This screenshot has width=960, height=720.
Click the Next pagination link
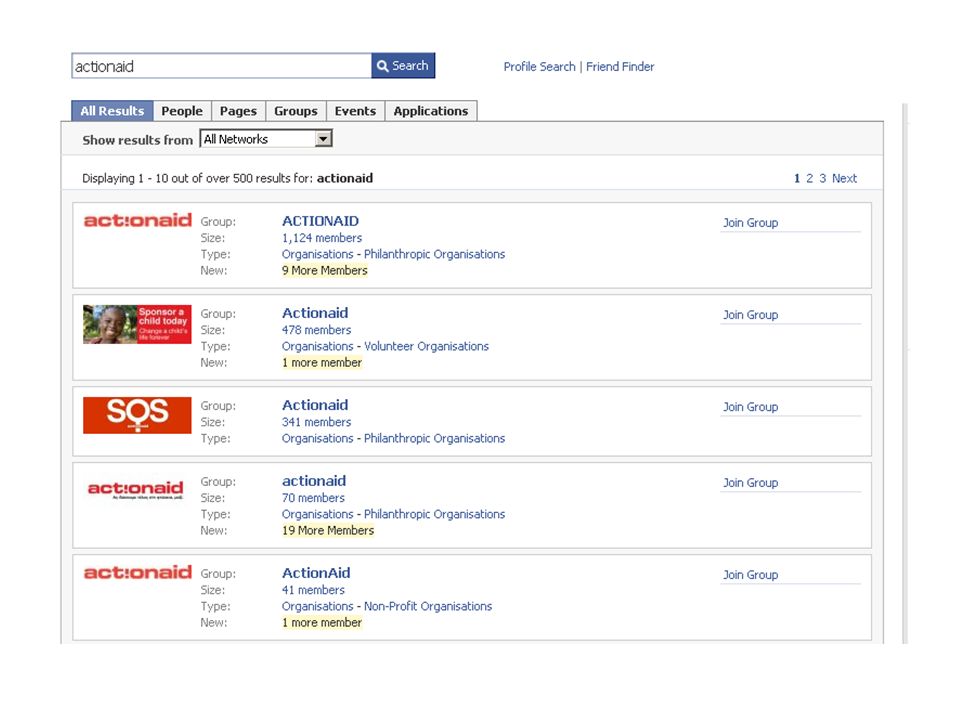(844, 178)
